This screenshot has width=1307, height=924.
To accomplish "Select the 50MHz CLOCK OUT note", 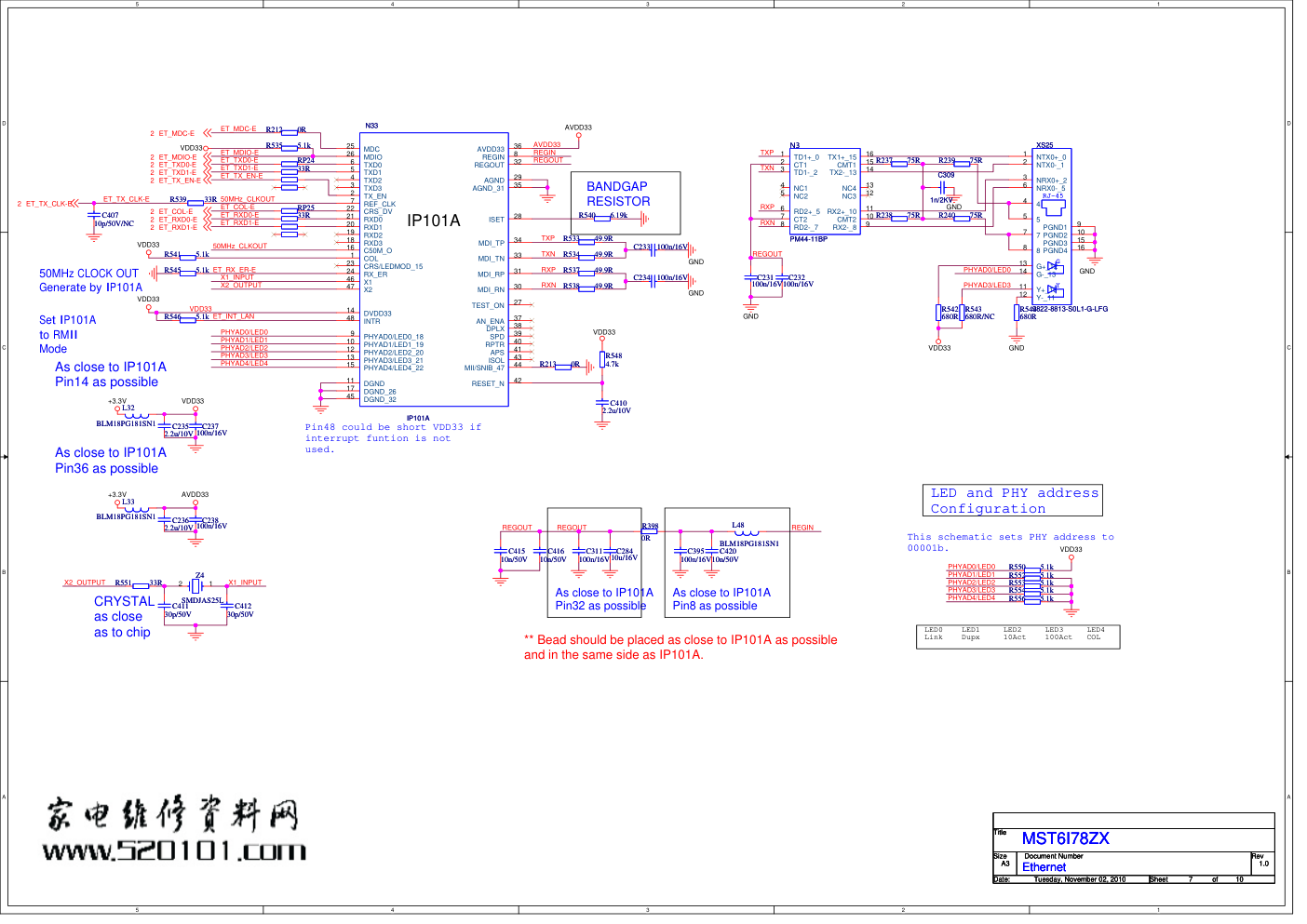I will coord(89,280).
